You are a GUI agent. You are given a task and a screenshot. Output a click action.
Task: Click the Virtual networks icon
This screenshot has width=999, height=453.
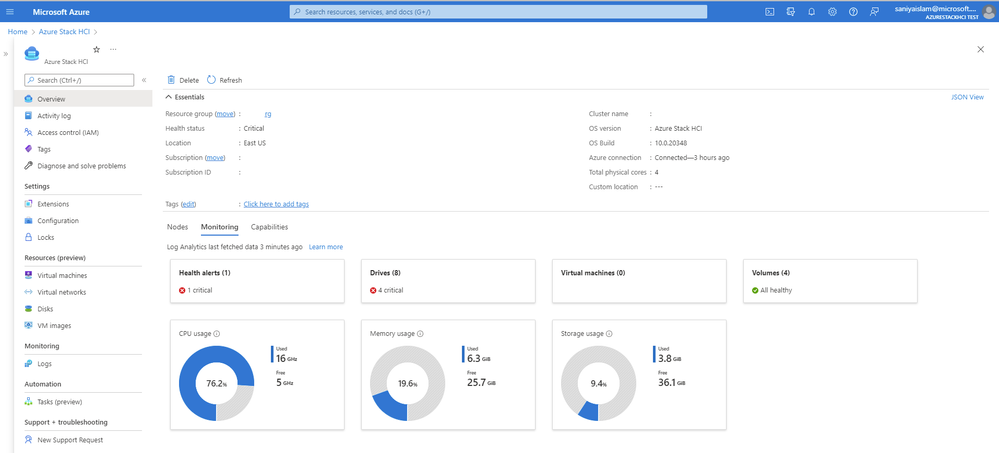(x=28, y=292)
